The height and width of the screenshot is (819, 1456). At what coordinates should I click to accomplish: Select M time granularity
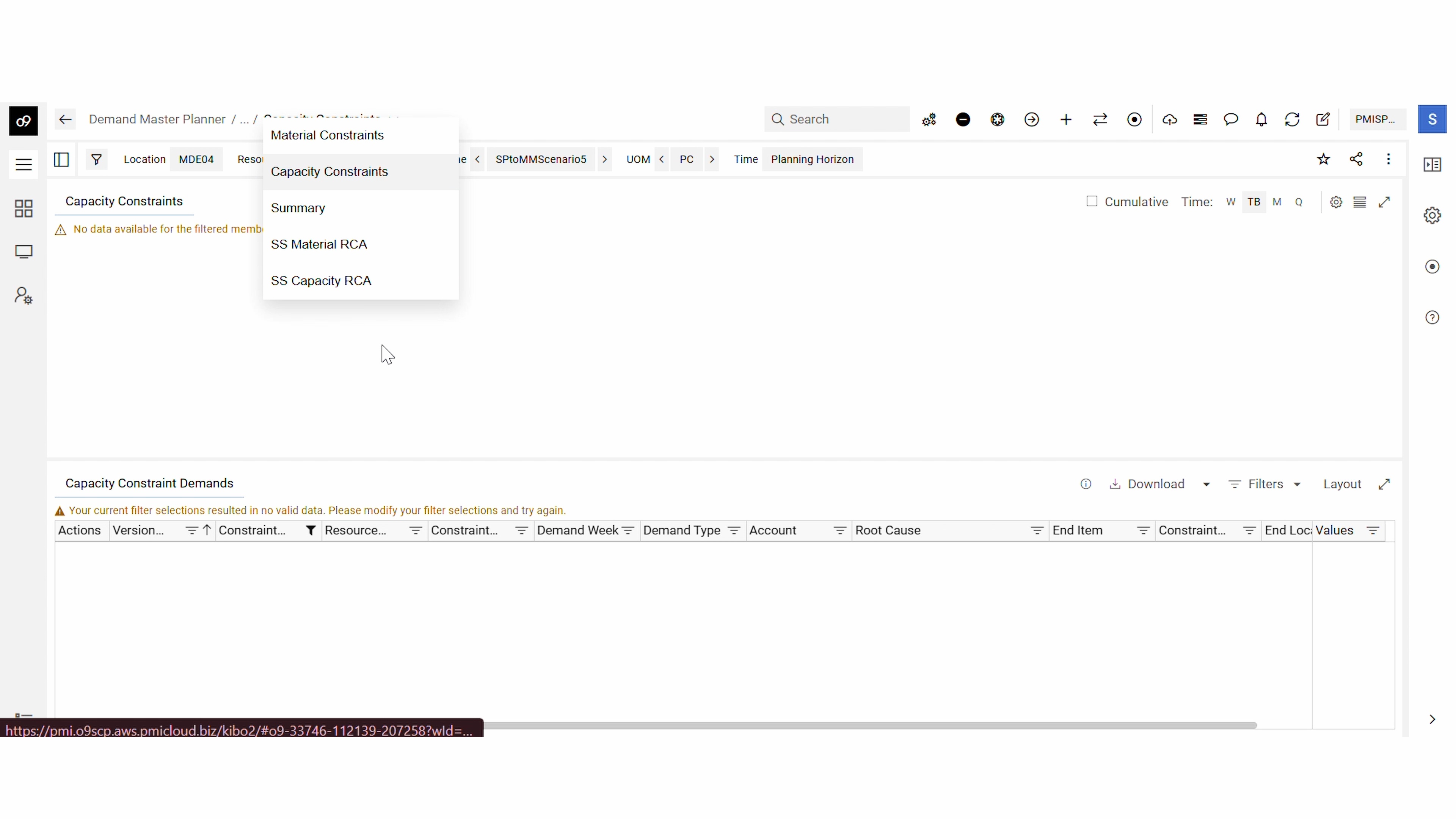(x=1276, y=202)
